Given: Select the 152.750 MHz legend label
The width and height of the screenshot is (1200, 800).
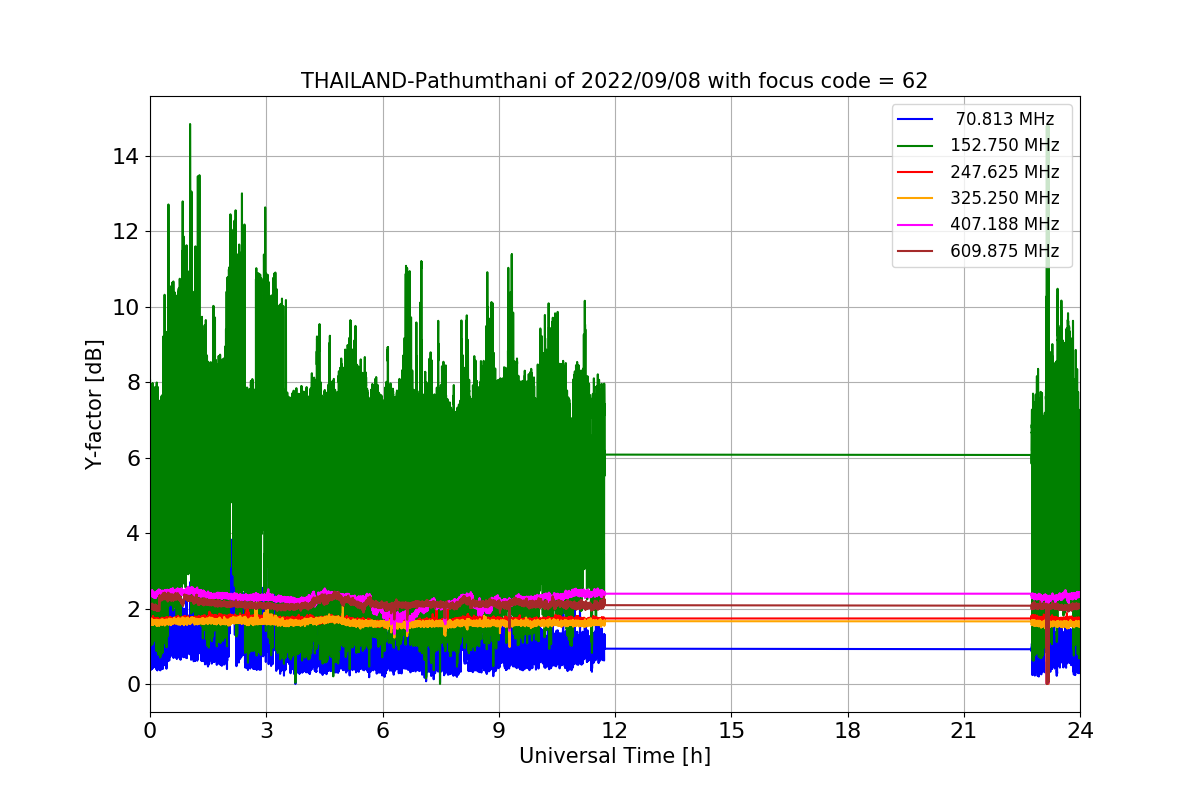Looking at the screenshot, I should (1005, 145).
